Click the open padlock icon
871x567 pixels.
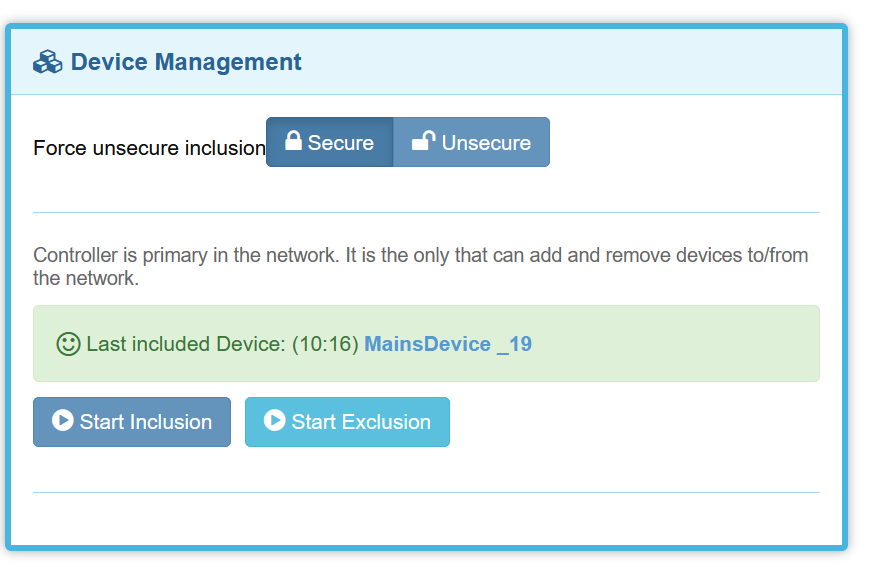coord(423,141)
